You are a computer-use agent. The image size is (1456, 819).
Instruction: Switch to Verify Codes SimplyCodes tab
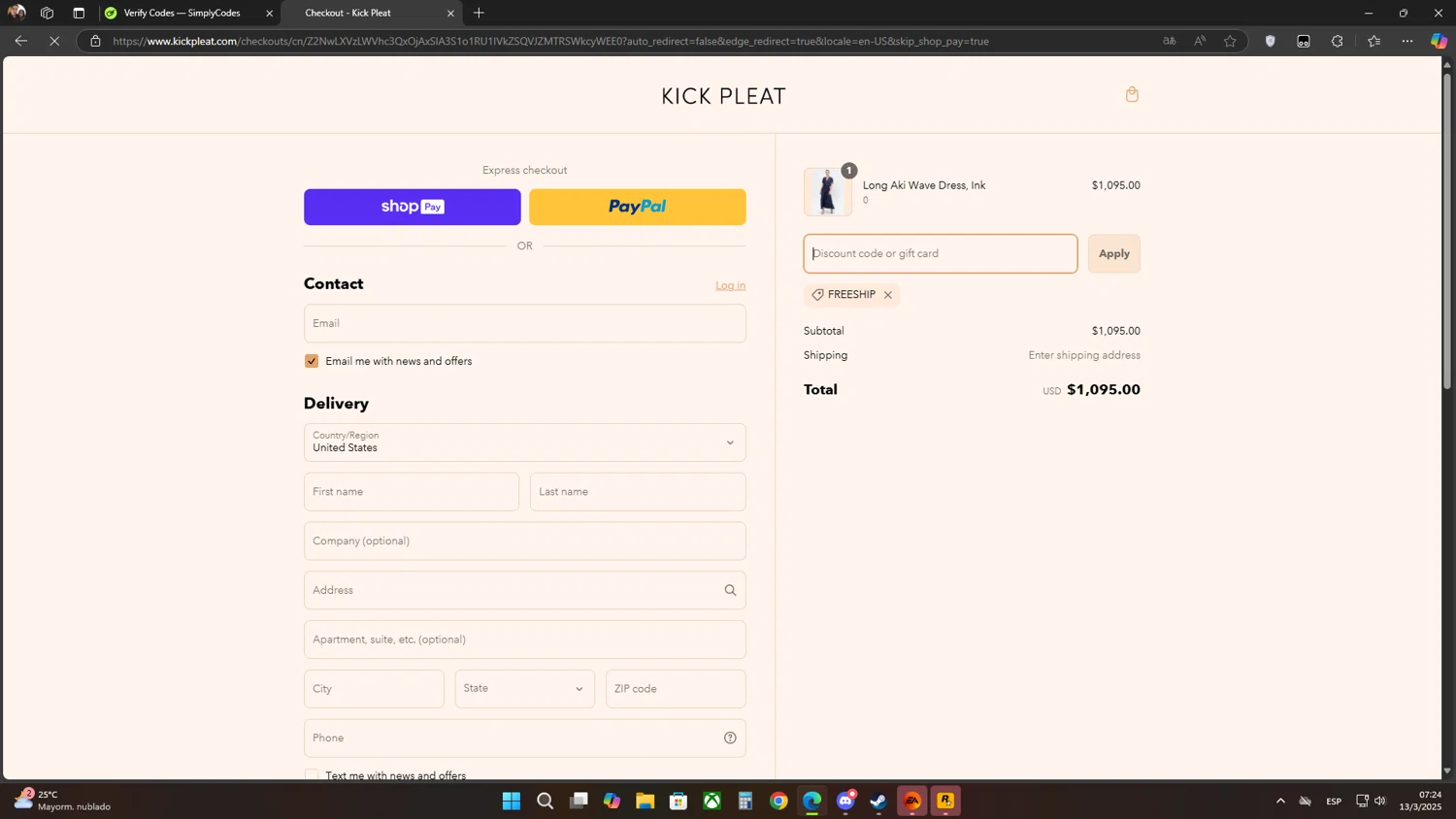click(182, 13)
